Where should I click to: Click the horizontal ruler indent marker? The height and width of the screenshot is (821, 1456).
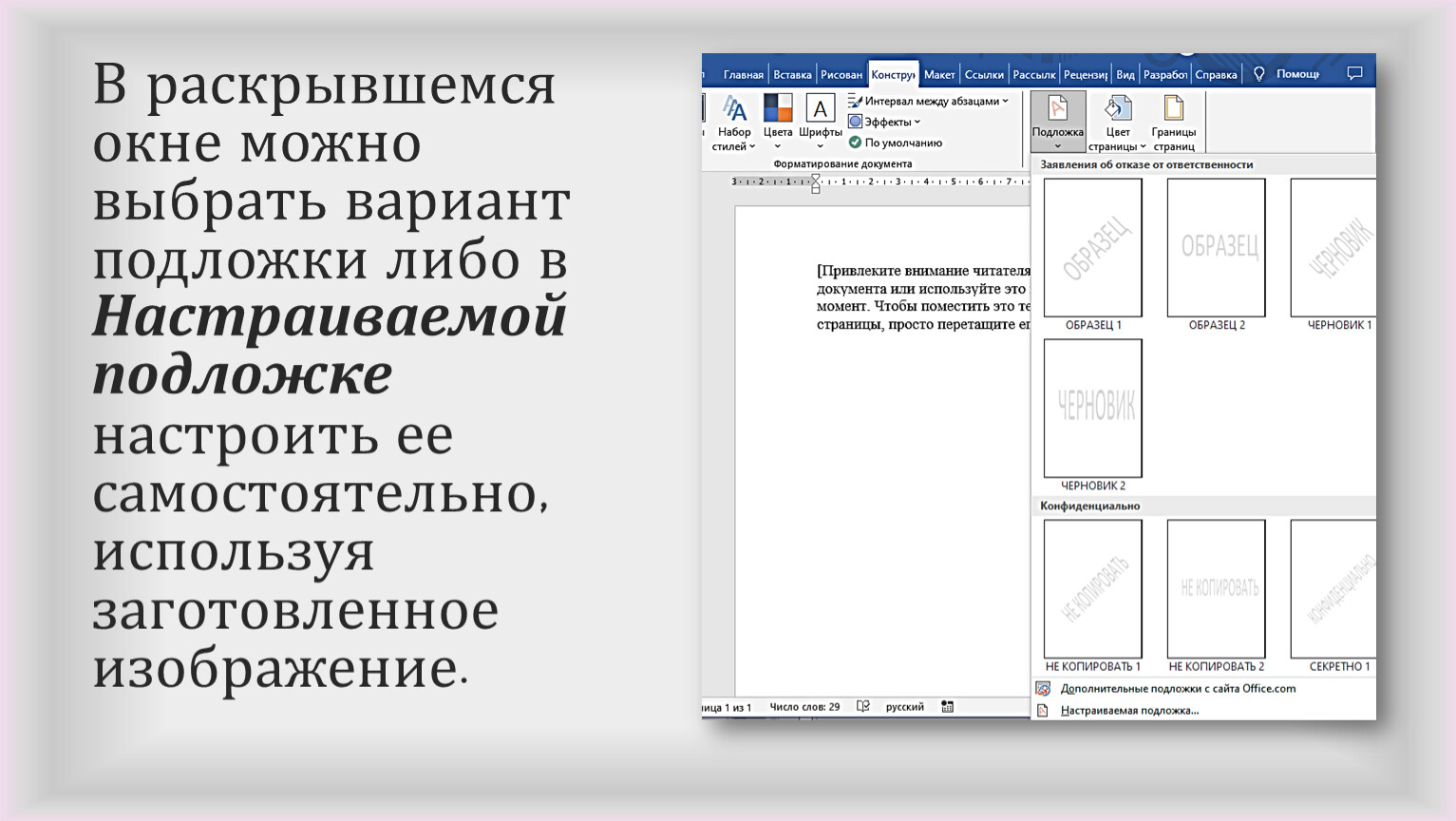(x=816, y=183)
